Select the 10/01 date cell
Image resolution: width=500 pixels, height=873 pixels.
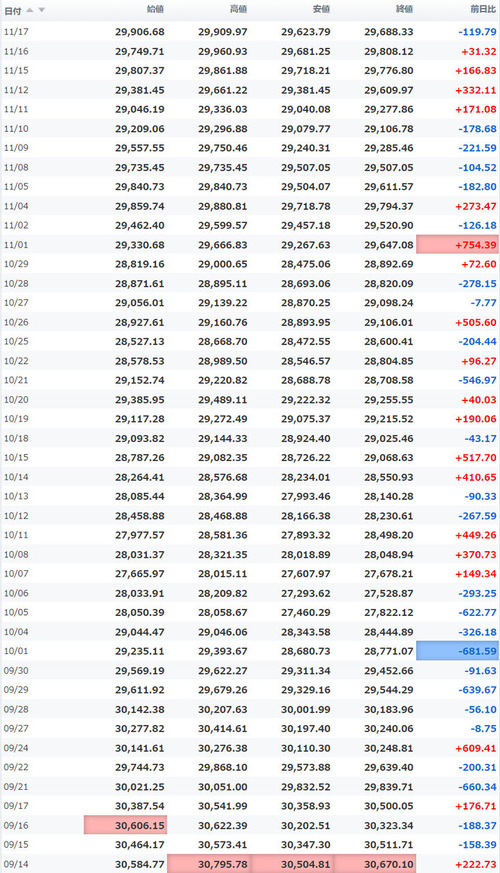click(x=16, y=651)
